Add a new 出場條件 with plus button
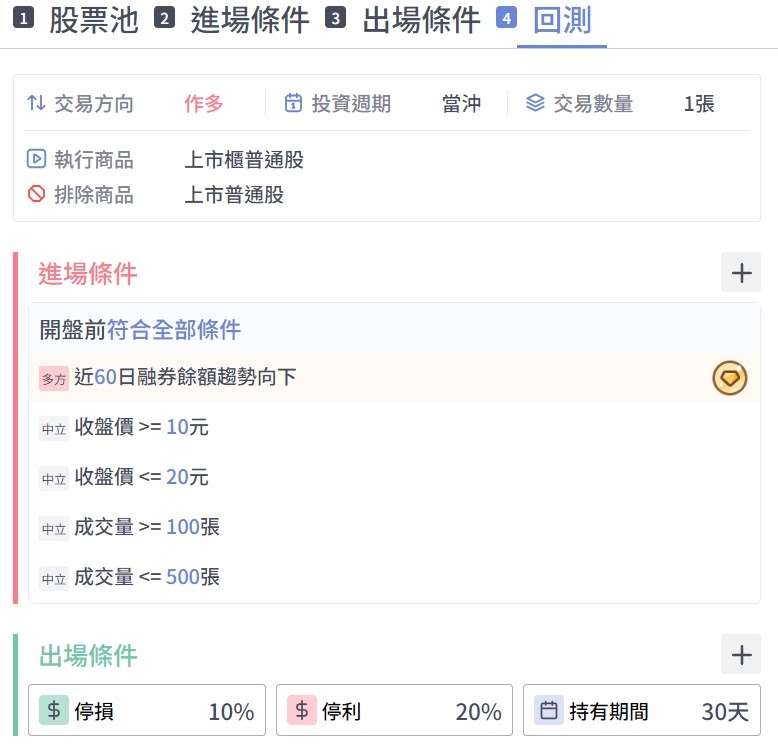Image resolution: width=778 pixels, height=749 pixels. point(741,655)
